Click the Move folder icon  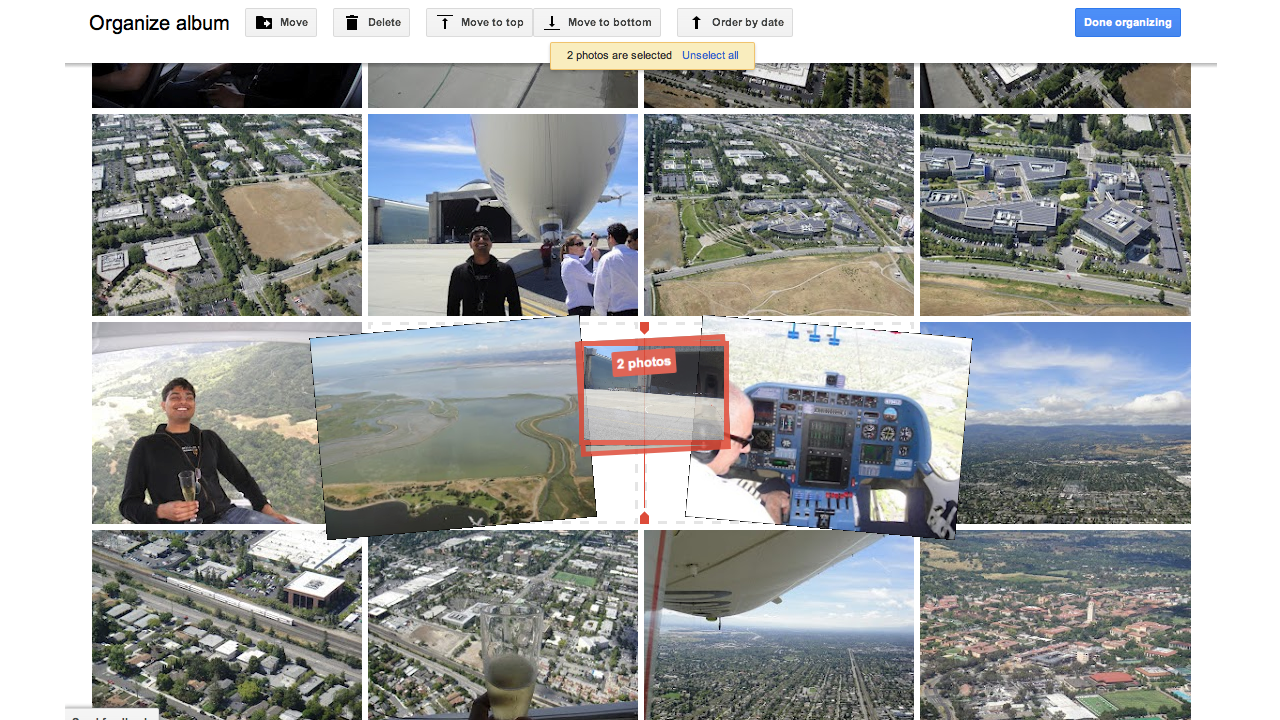[263, 22]
